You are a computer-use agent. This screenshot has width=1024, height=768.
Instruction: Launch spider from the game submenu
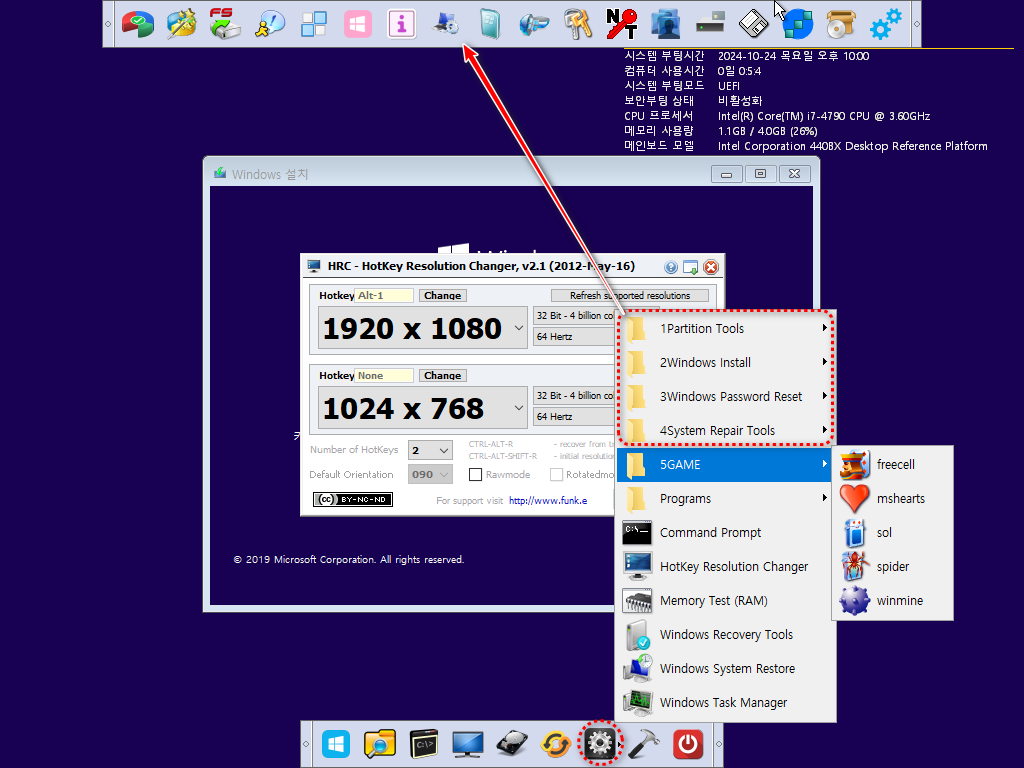(892, 566)
